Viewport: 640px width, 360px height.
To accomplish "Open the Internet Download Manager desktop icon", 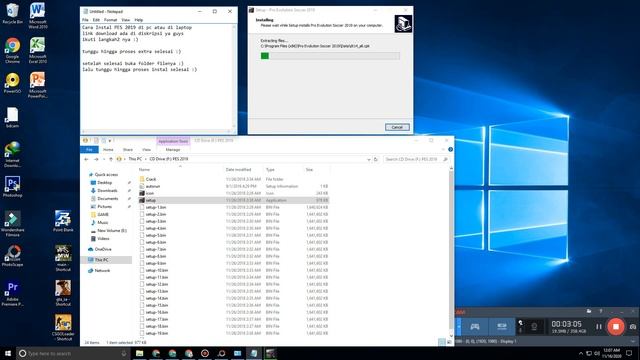I will coord(12,154).
